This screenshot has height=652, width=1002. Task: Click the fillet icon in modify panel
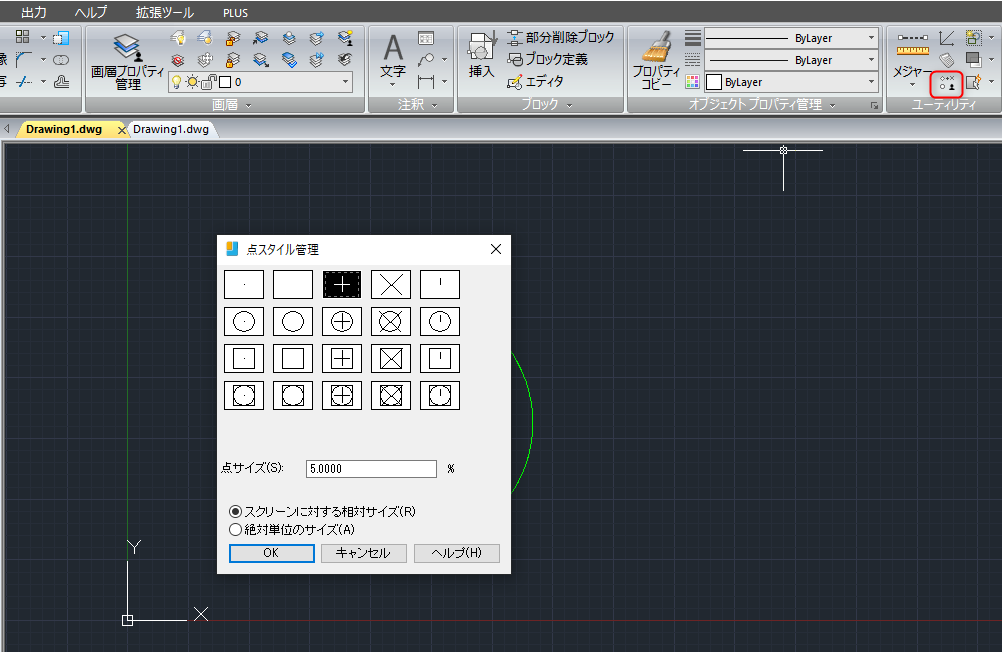point(24,59)
